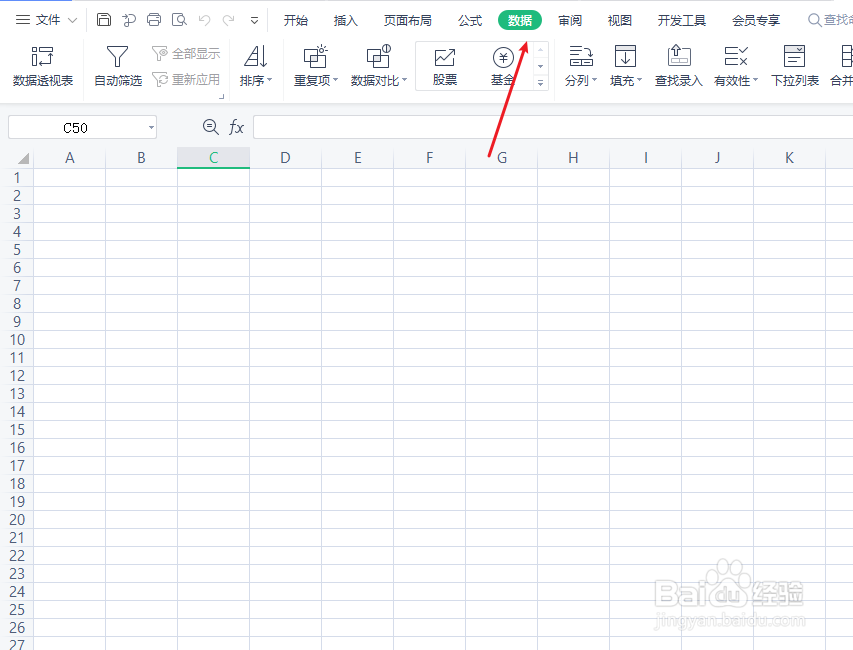
Task: Expand the data types gallery list
Action: point(540,83)
